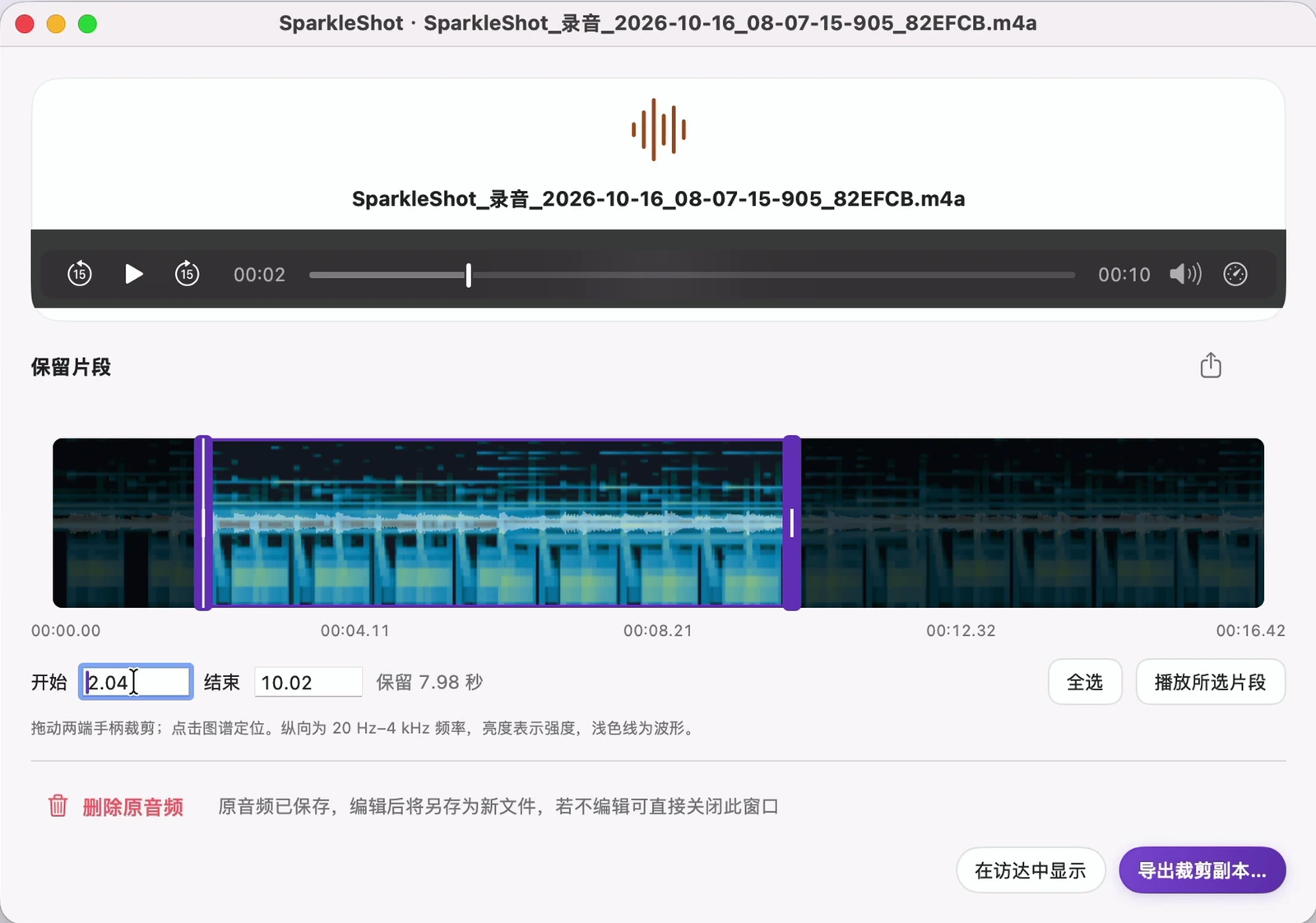Image resolution: width=1316 pixels, height=923 pixels.
Task: Click 导出裁剪副本 purple button
Action: [1202, 870]
